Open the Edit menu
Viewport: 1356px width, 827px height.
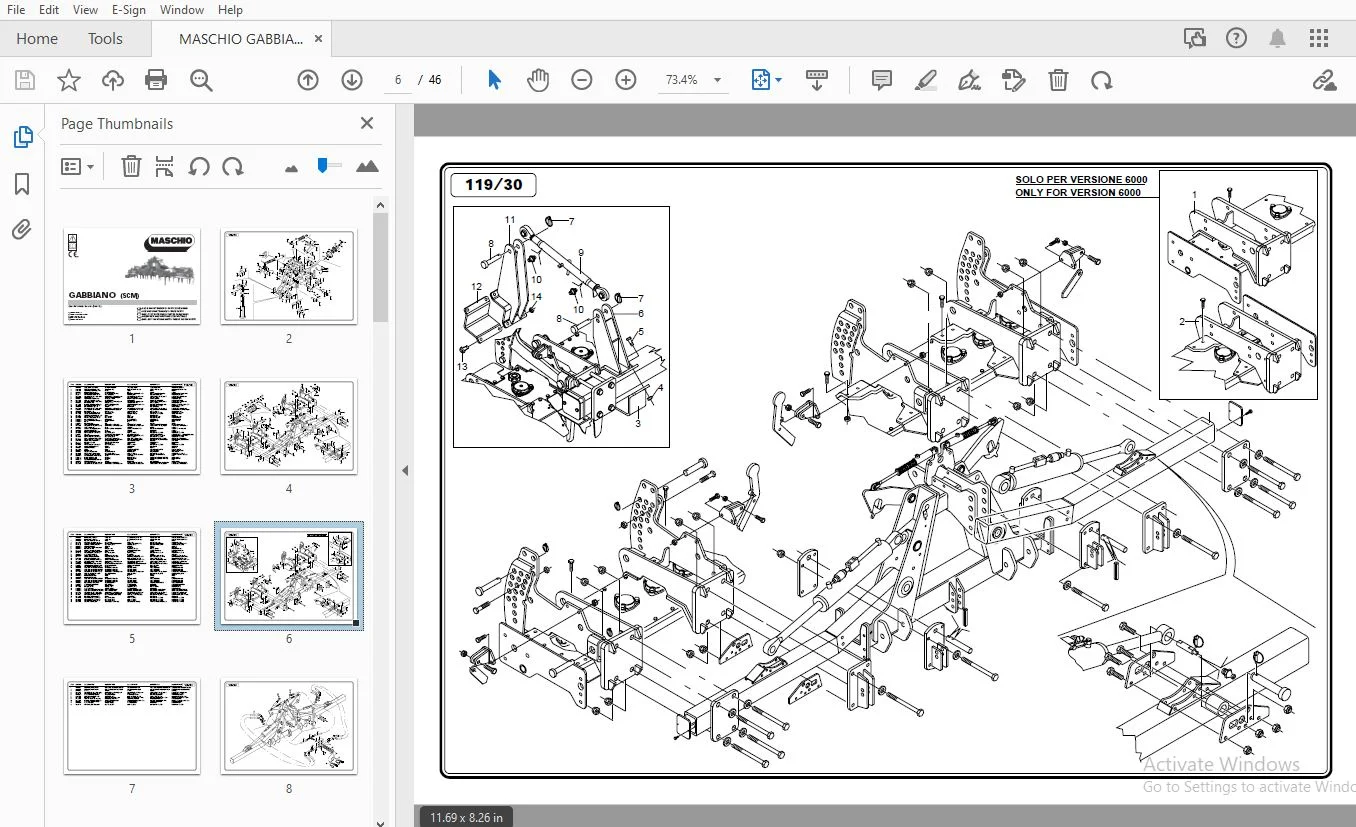coord(49,9)
